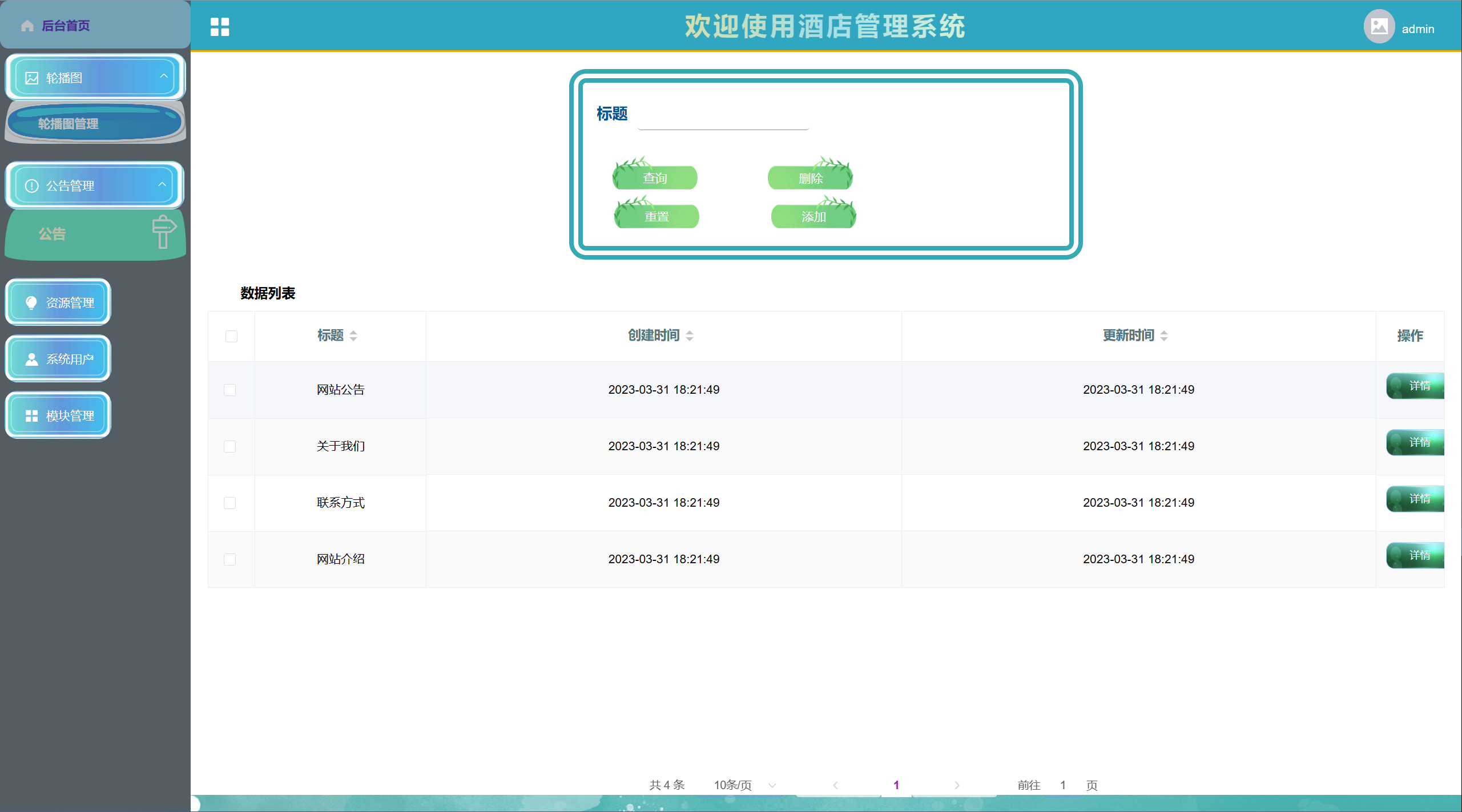1462x812 pixels.
Task: Click the signpost icon beside 公告
Action: (164, 232)
